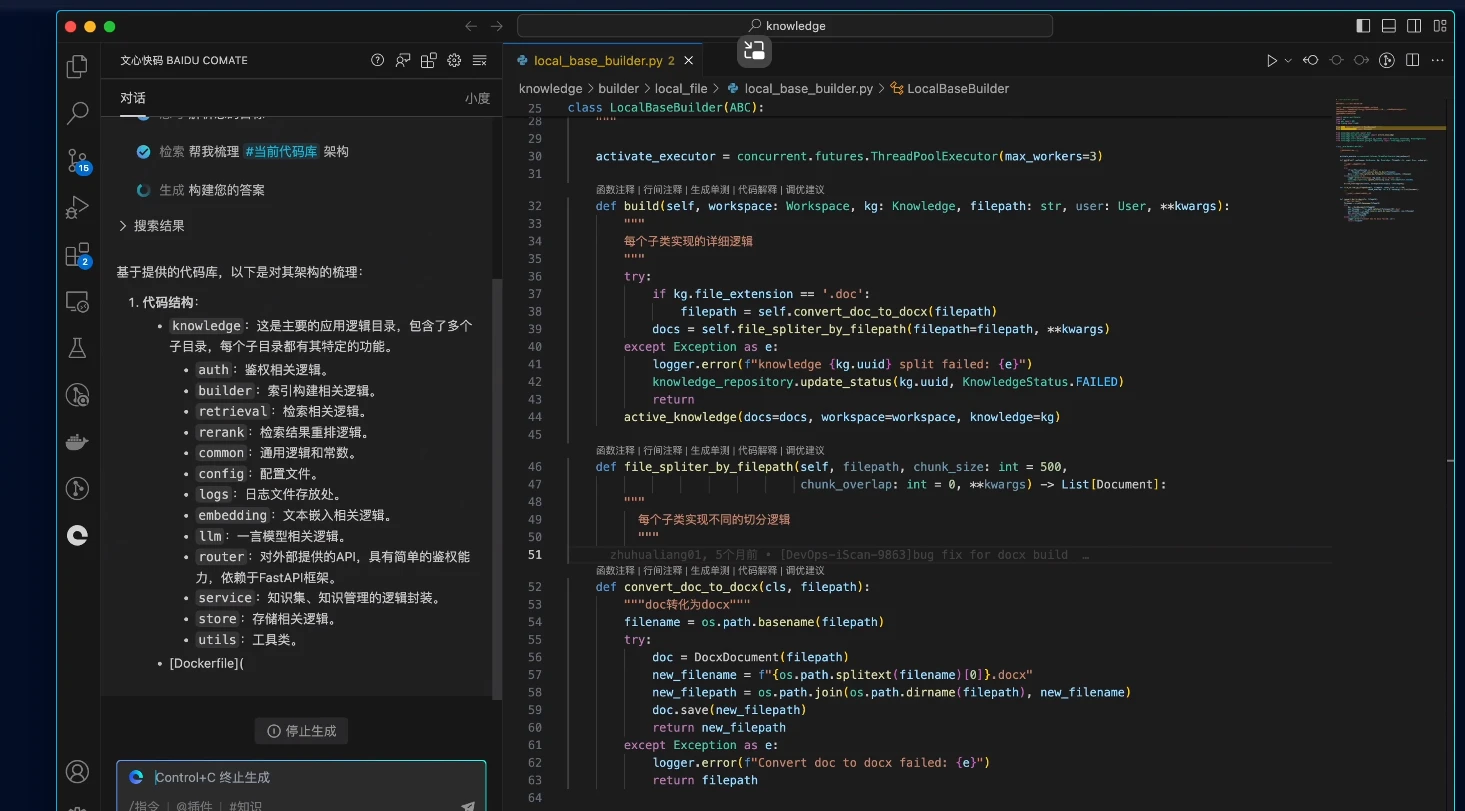Switch to the 小度 tab

tap(477, 98)
